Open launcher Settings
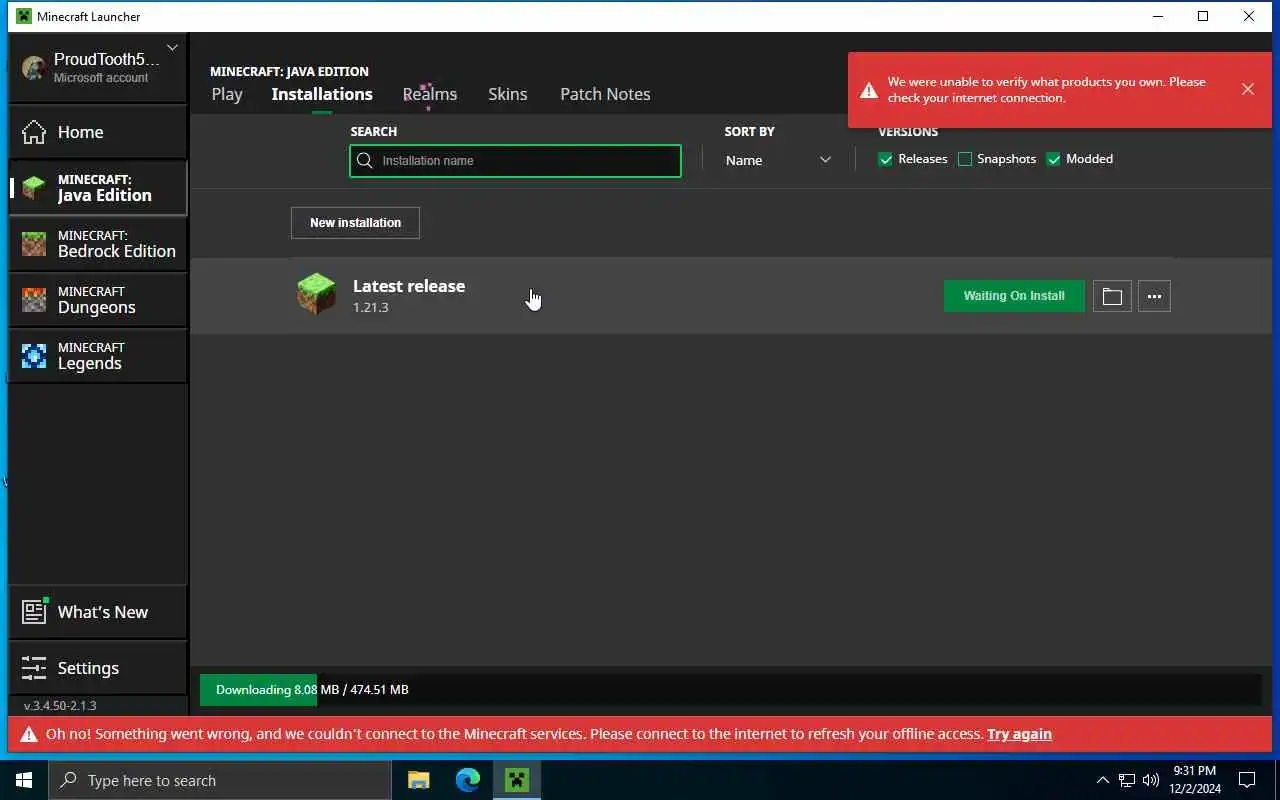 (97, 668)
